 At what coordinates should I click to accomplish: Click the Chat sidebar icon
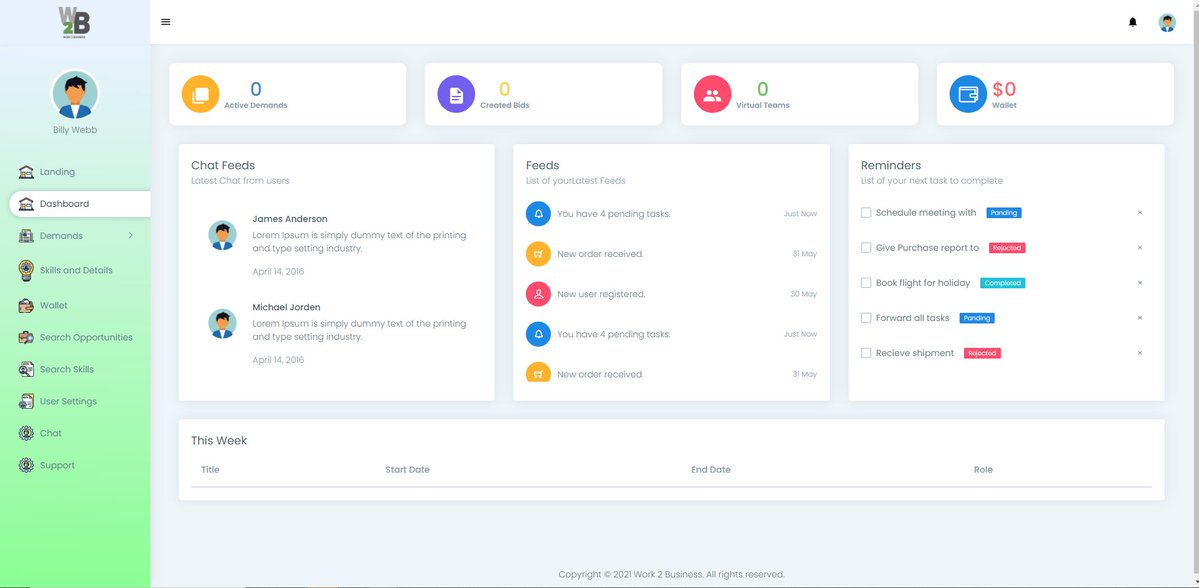26,433
